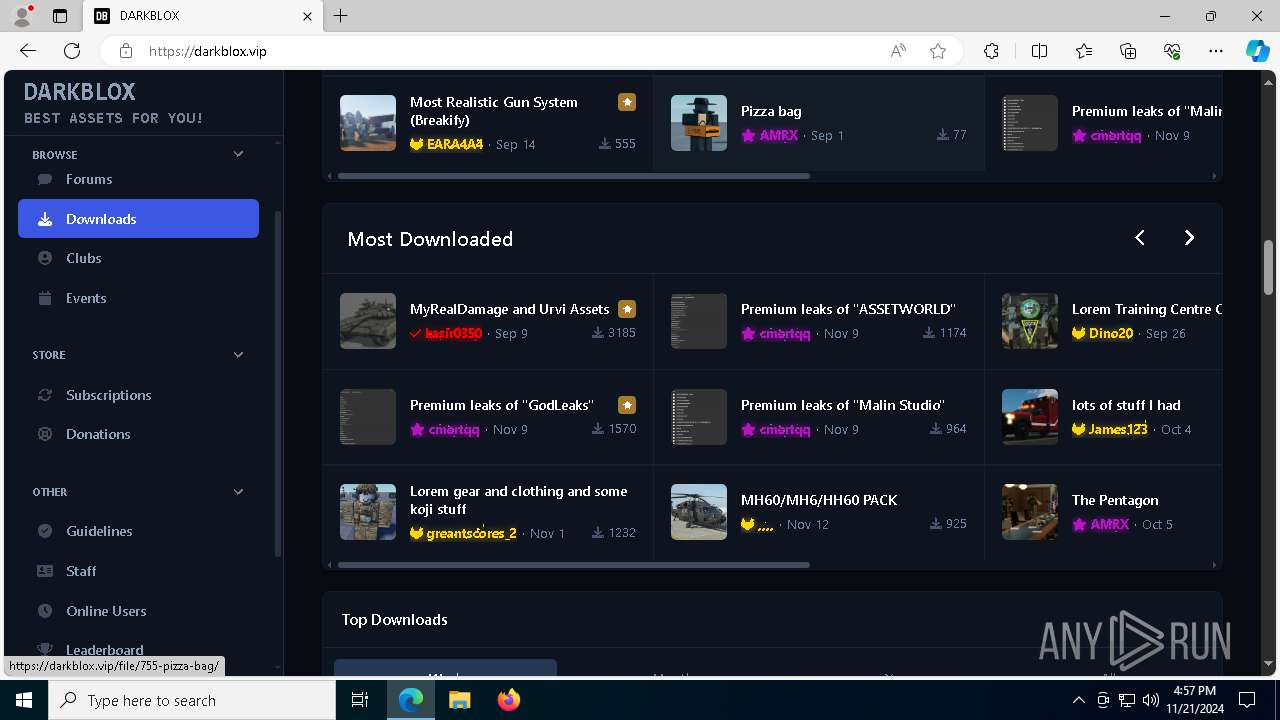Click the tank thumbnail for MyRealDamage
The height and width of the screenshot is (720, 1280).
click(368, 321)
